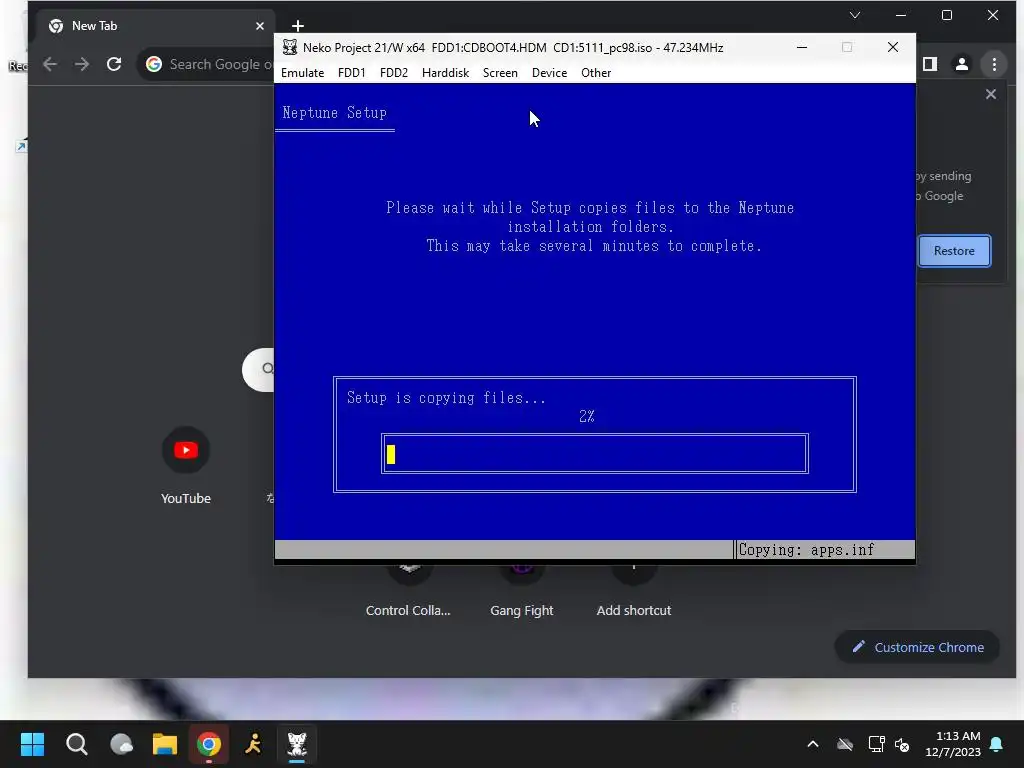Click the running figure app on taskbar
This screenshot has height=768, width=1024.
(253, 744)
